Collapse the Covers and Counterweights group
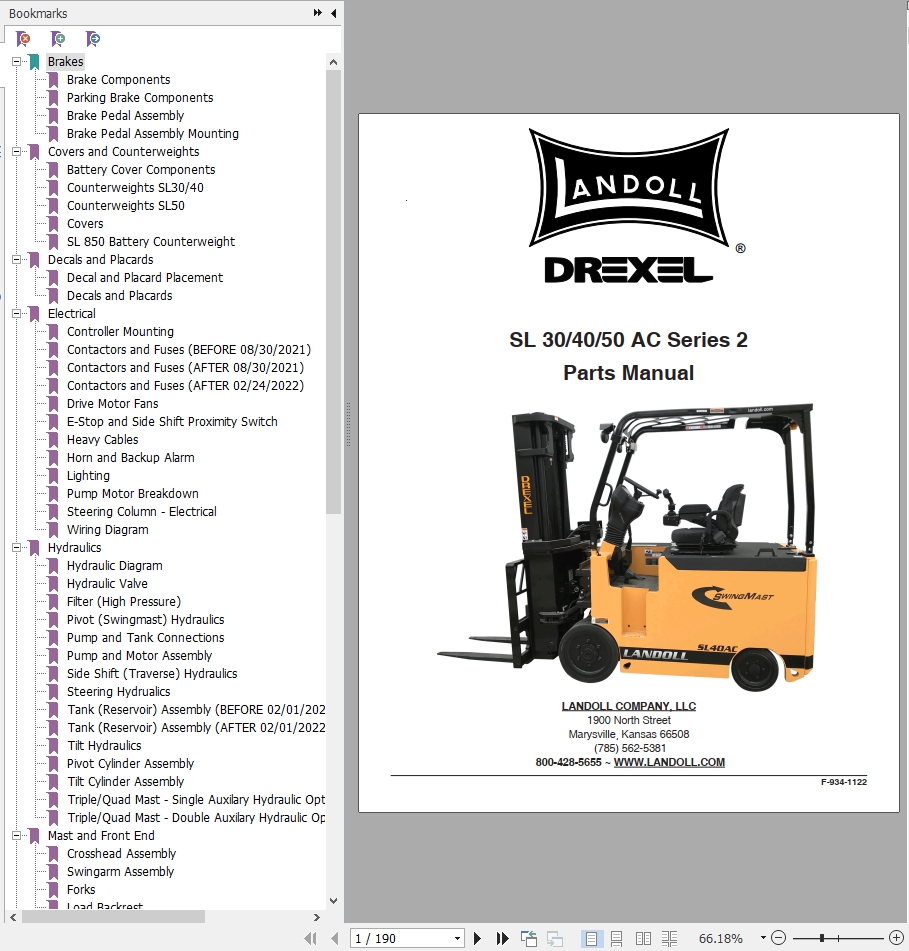909x951 pixels. 16,152
